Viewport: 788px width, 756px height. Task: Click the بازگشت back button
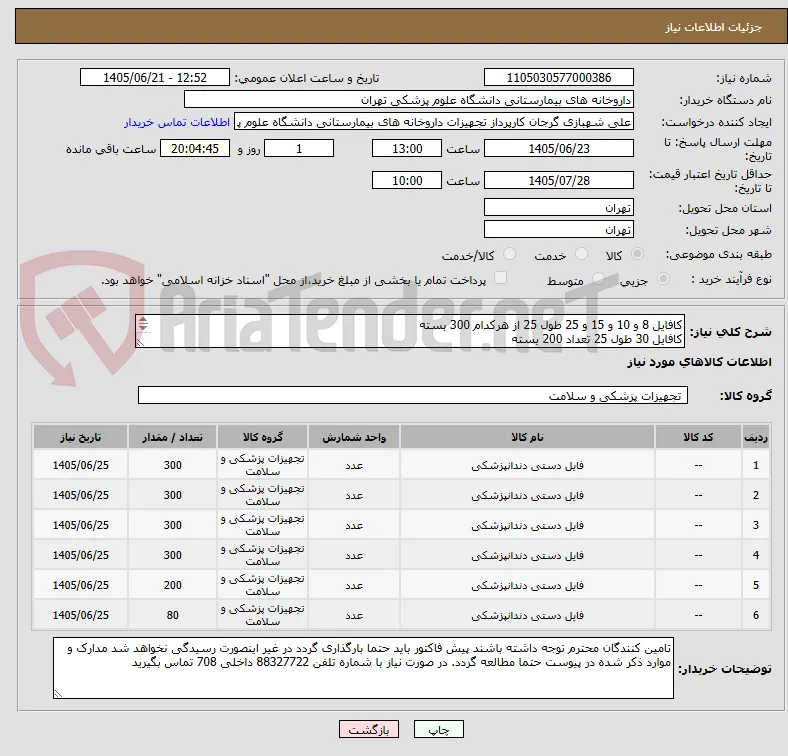369,729
